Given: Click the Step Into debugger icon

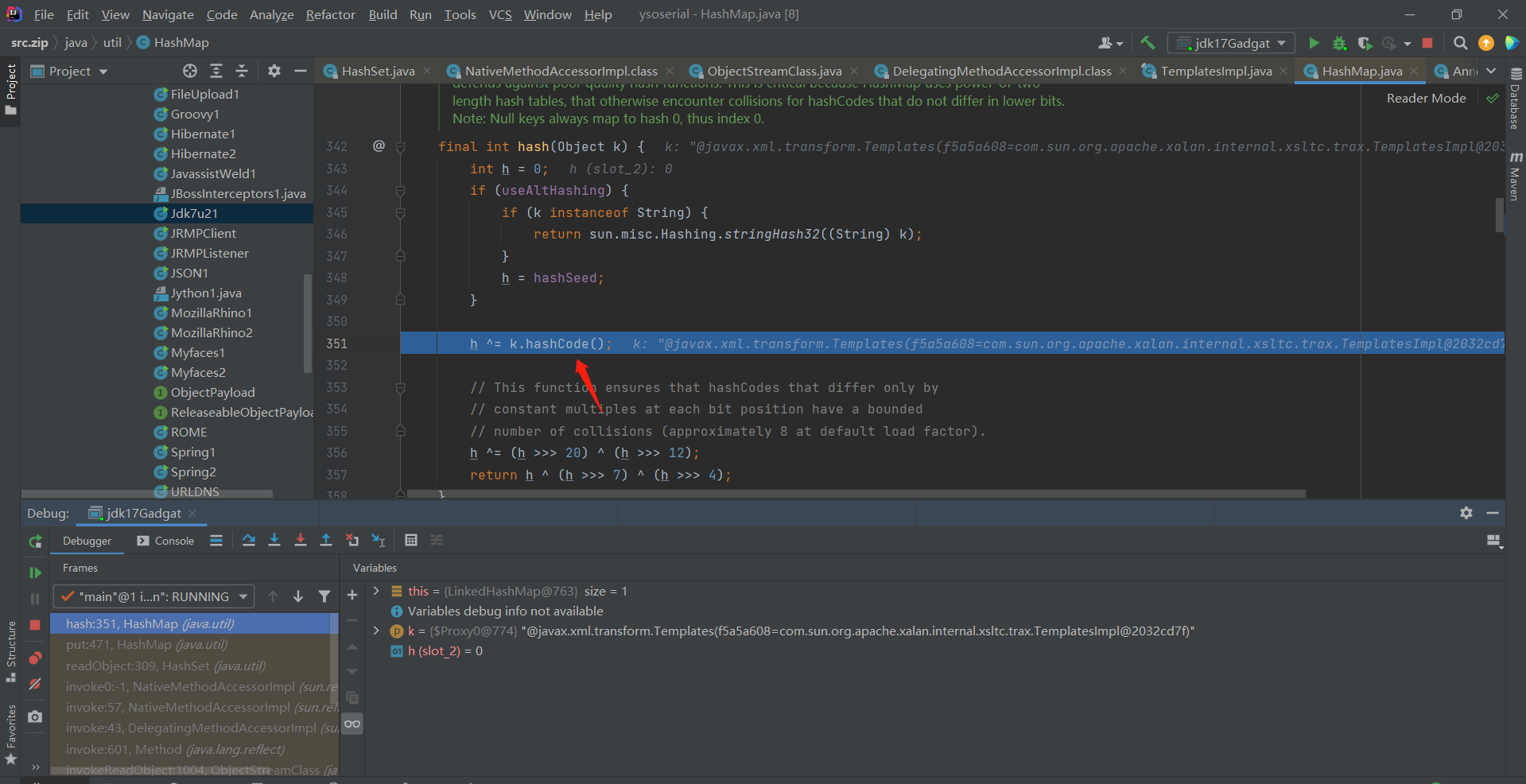Looking at the screenshot, I should 274,541.
